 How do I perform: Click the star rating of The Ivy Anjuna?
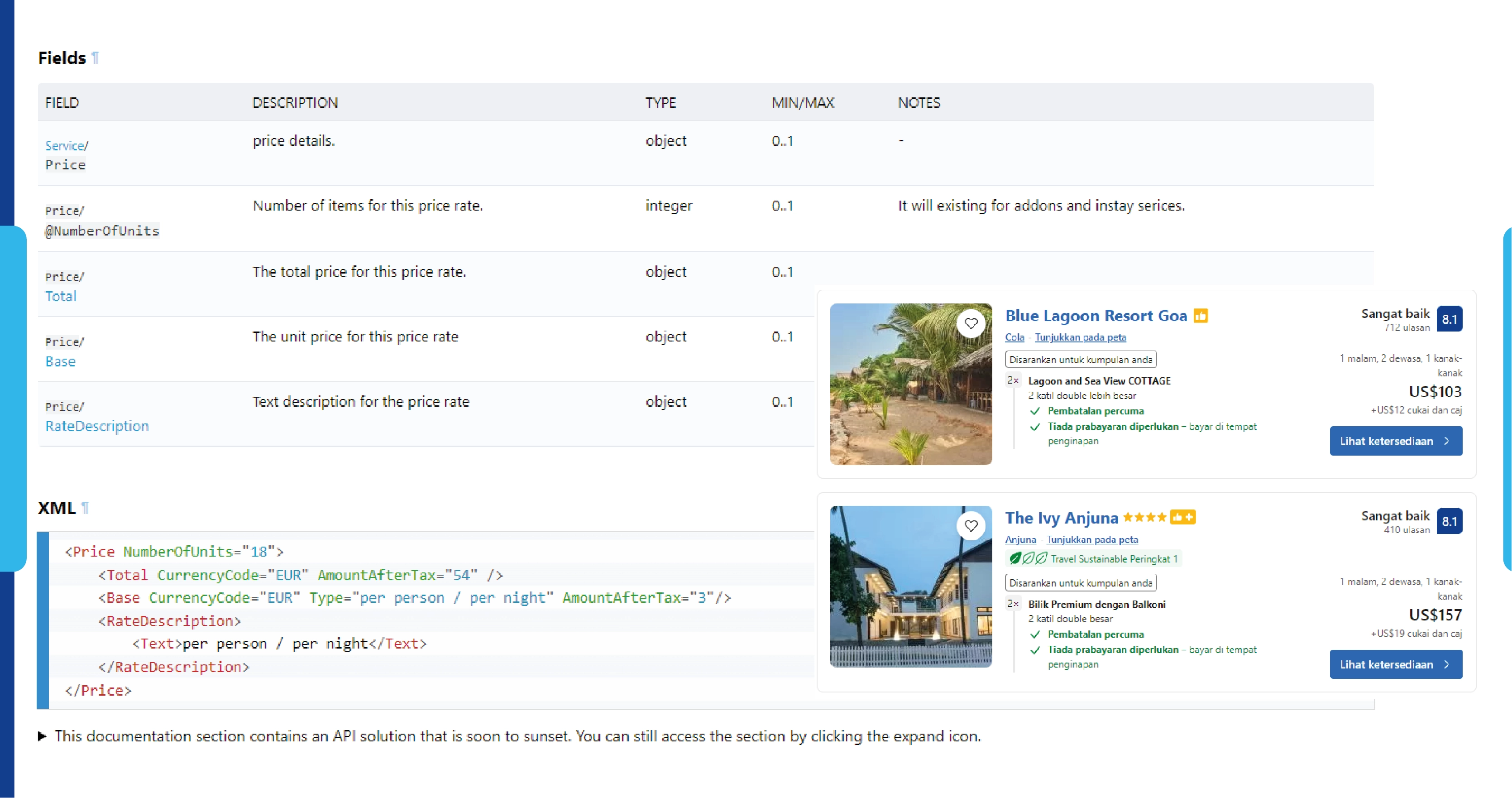(x=1144, y=517)
